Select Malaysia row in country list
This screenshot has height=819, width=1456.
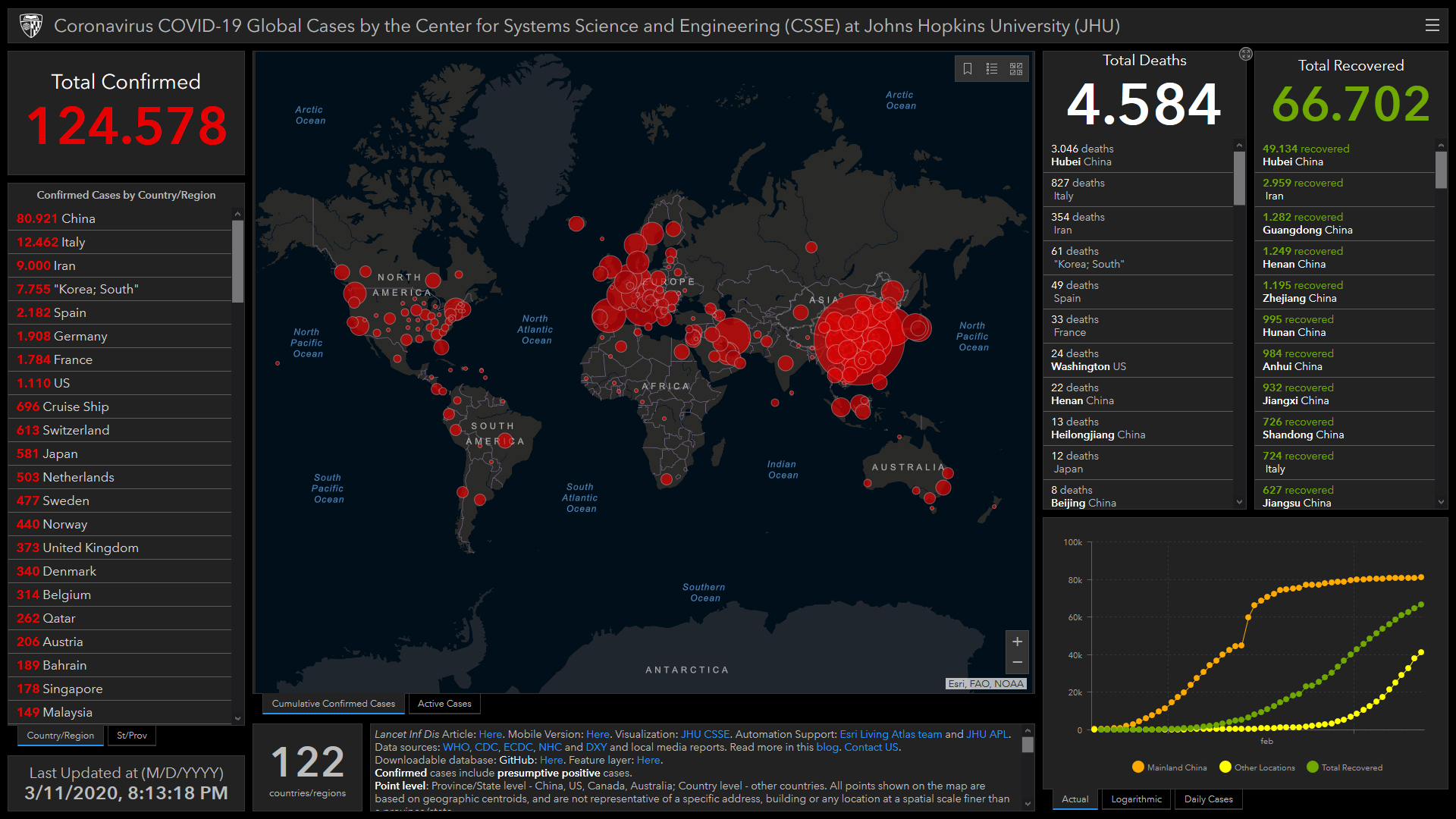120,712
